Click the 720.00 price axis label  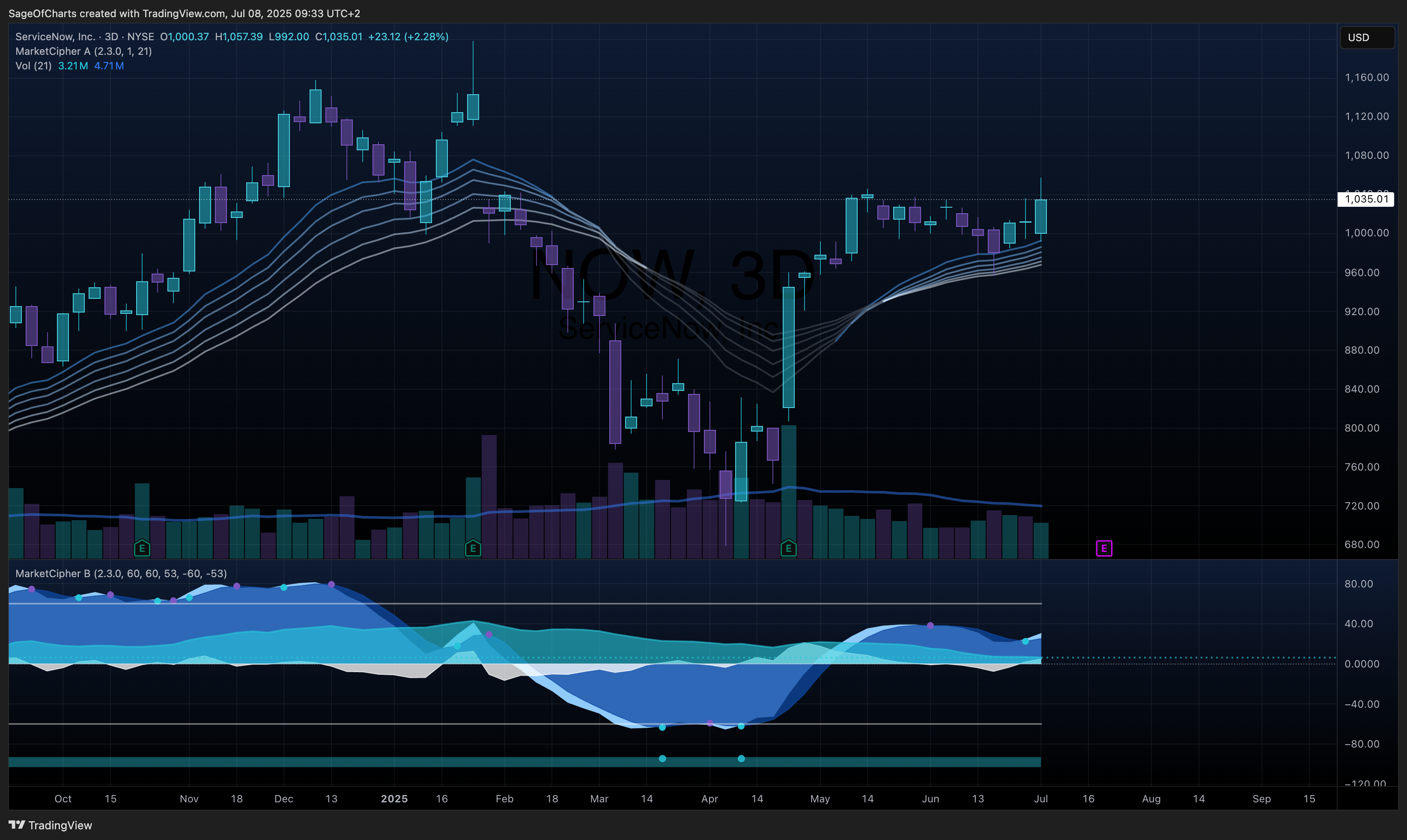[x=1362, y=506]
